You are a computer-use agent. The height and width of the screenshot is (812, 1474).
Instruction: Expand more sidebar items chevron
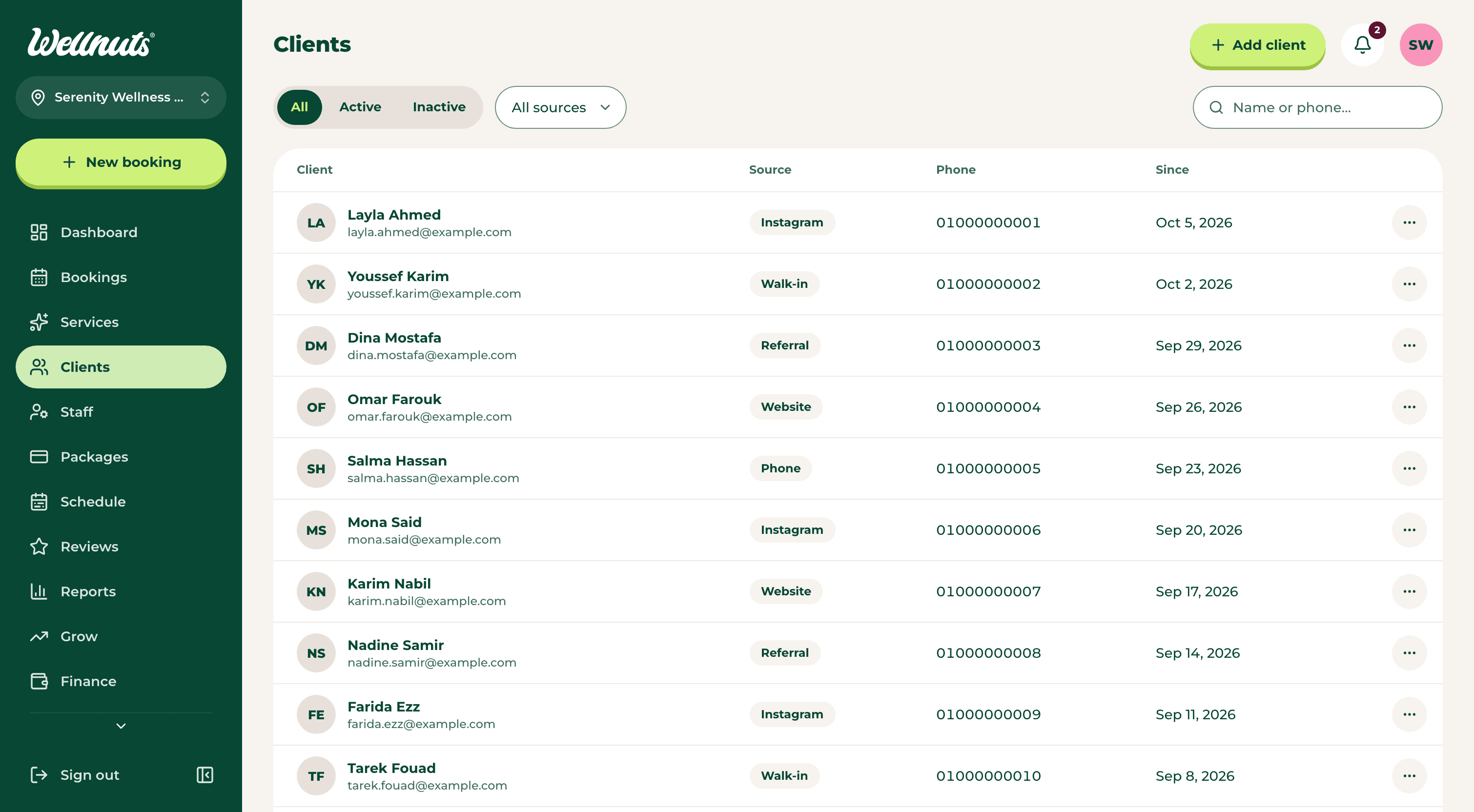point(121,726)
